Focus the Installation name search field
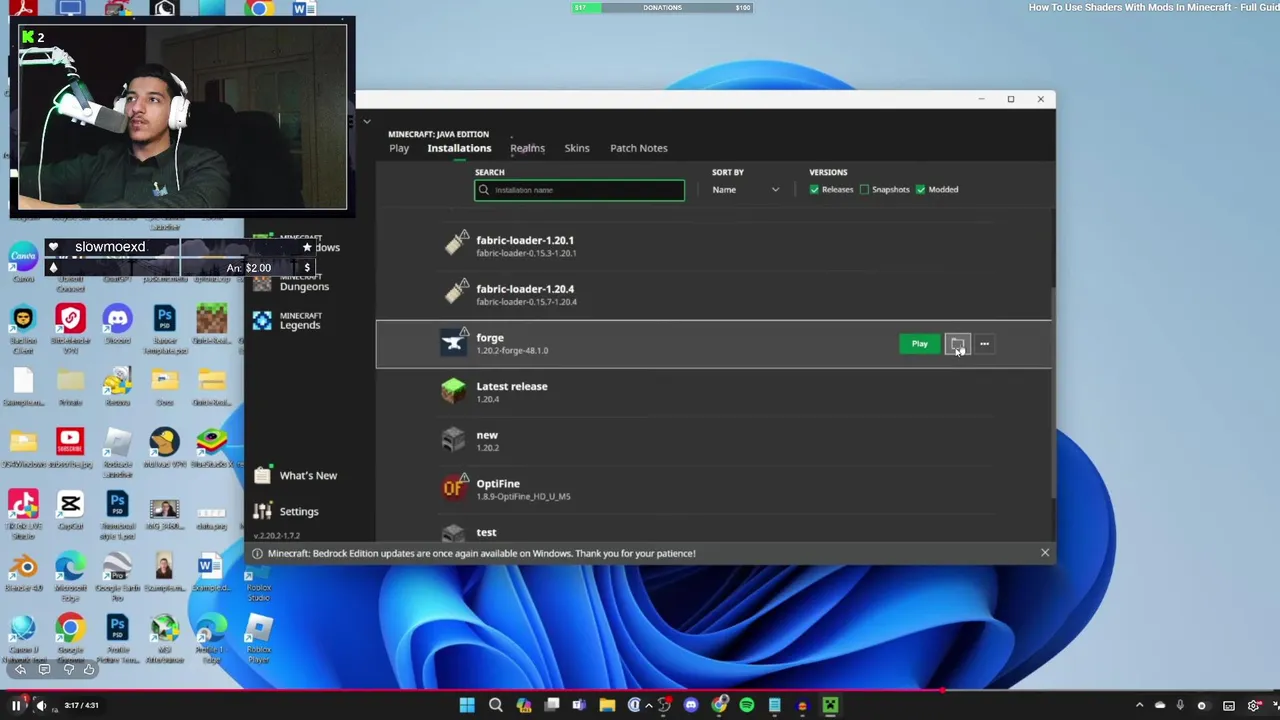The image size is (1280, 720). pyautogui.click(x=580, y=190)
